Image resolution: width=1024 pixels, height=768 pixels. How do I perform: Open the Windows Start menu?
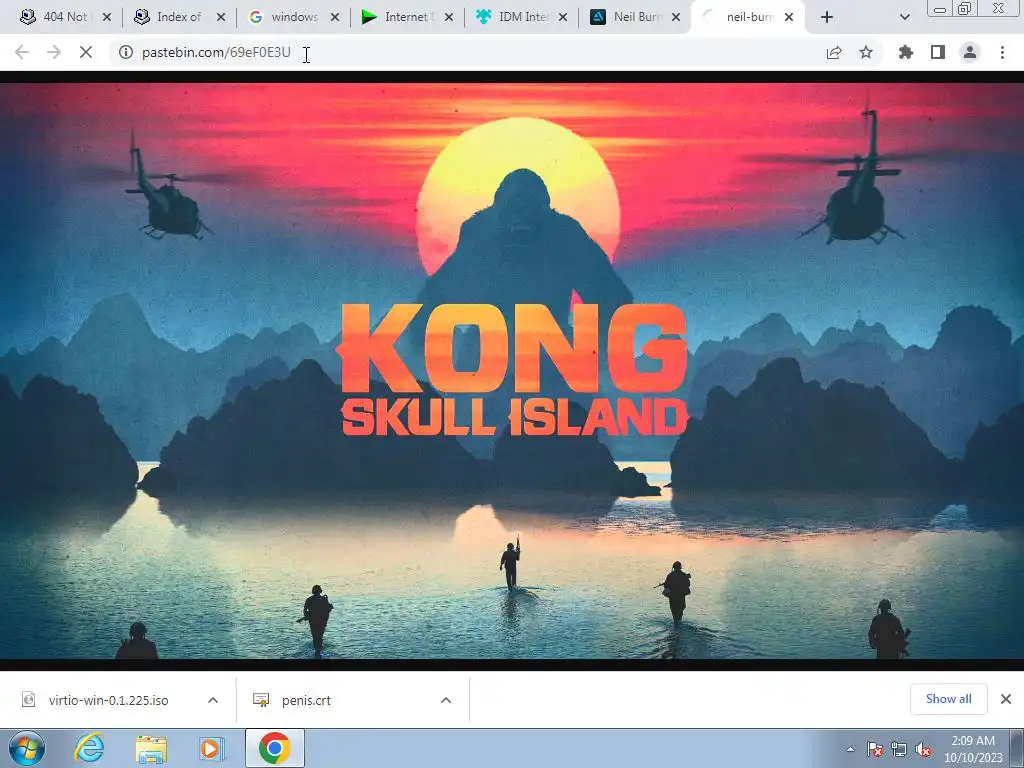[27, 748]
